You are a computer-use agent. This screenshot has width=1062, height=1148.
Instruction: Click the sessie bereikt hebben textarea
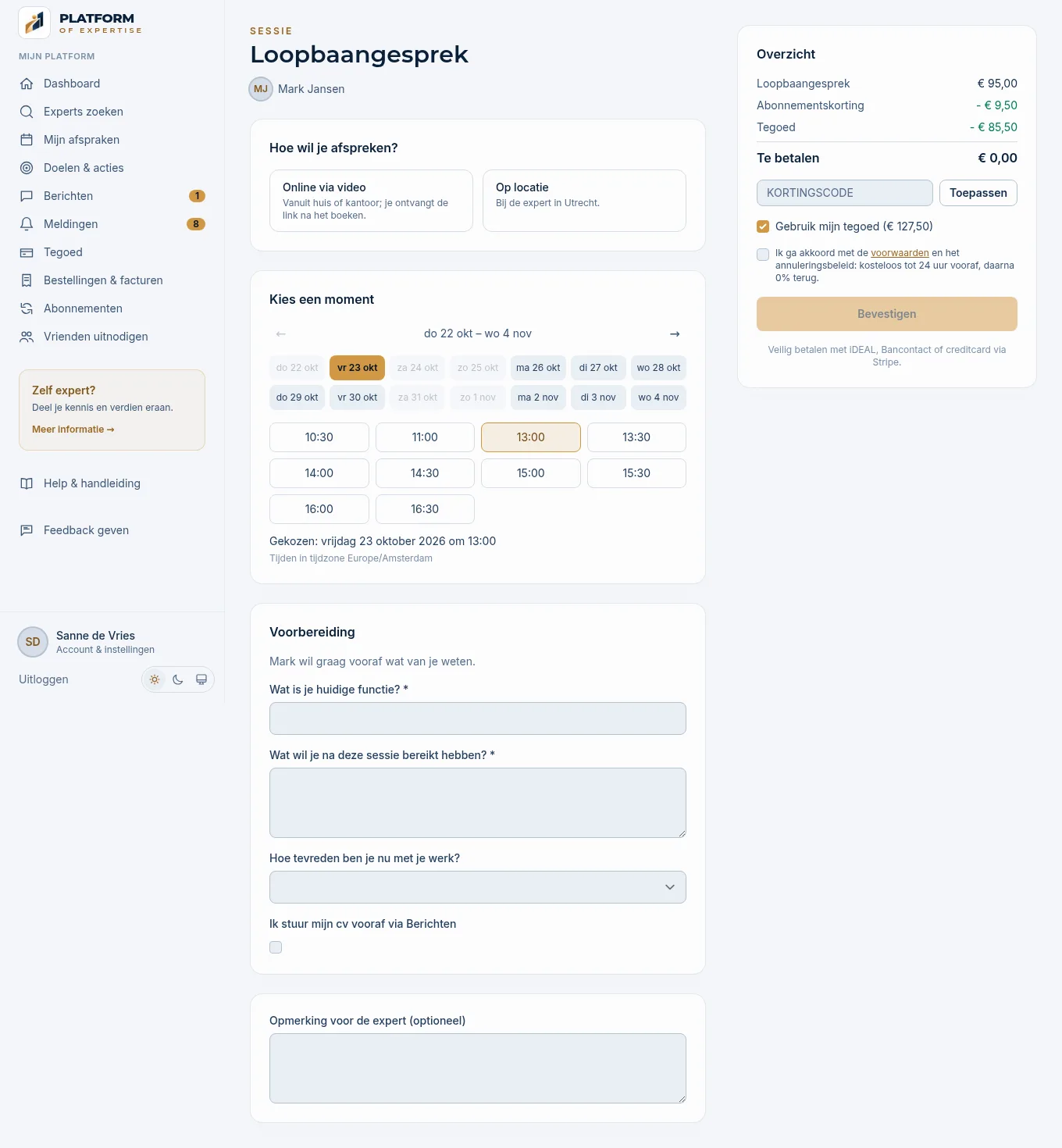[478, 803]
